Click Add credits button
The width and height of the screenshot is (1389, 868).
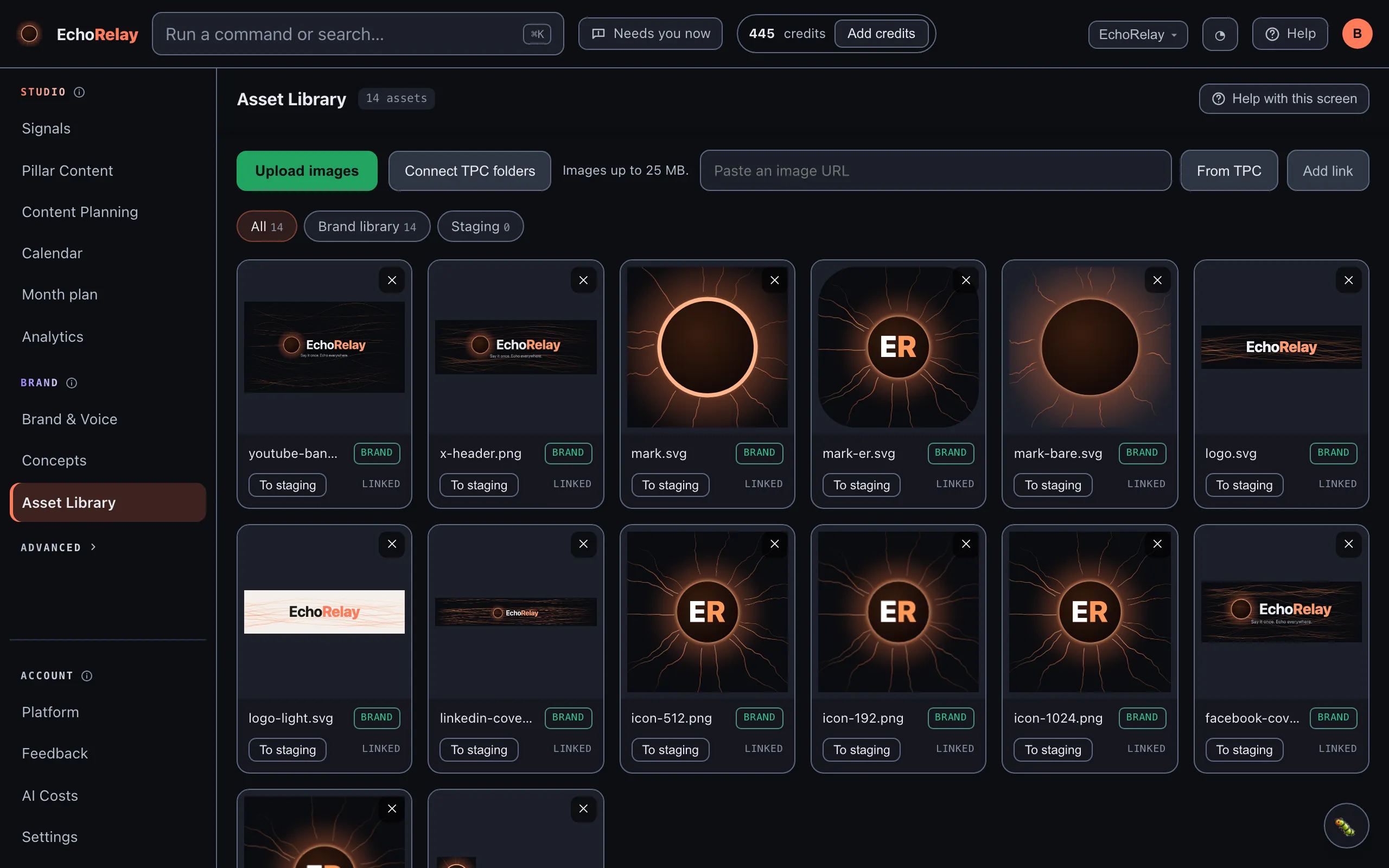click(881, 33)
